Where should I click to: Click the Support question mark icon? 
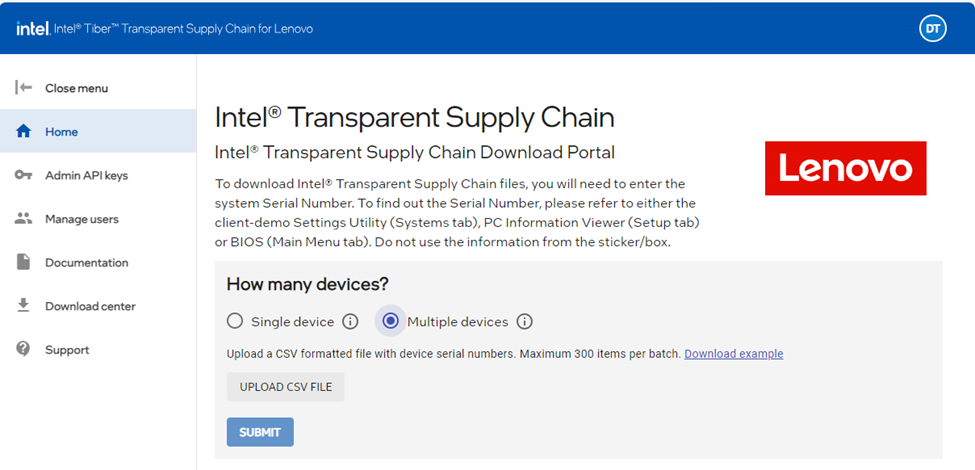[23, 349]
